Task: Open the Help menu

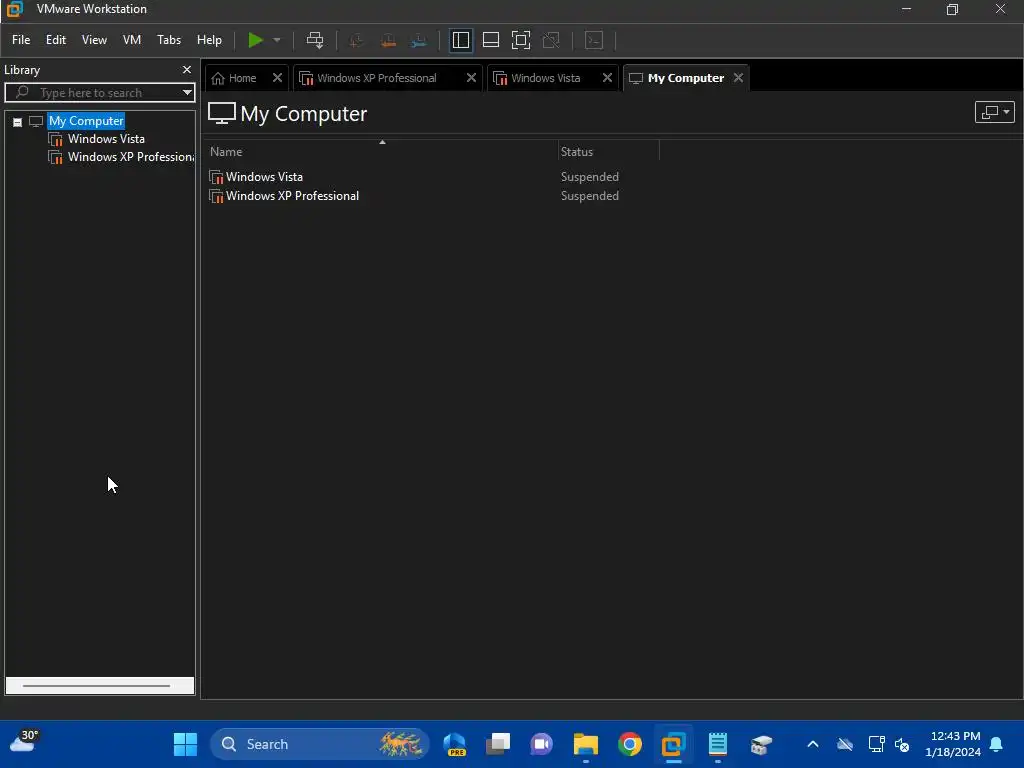Action: pyautogui.click(x=209, y=40)
